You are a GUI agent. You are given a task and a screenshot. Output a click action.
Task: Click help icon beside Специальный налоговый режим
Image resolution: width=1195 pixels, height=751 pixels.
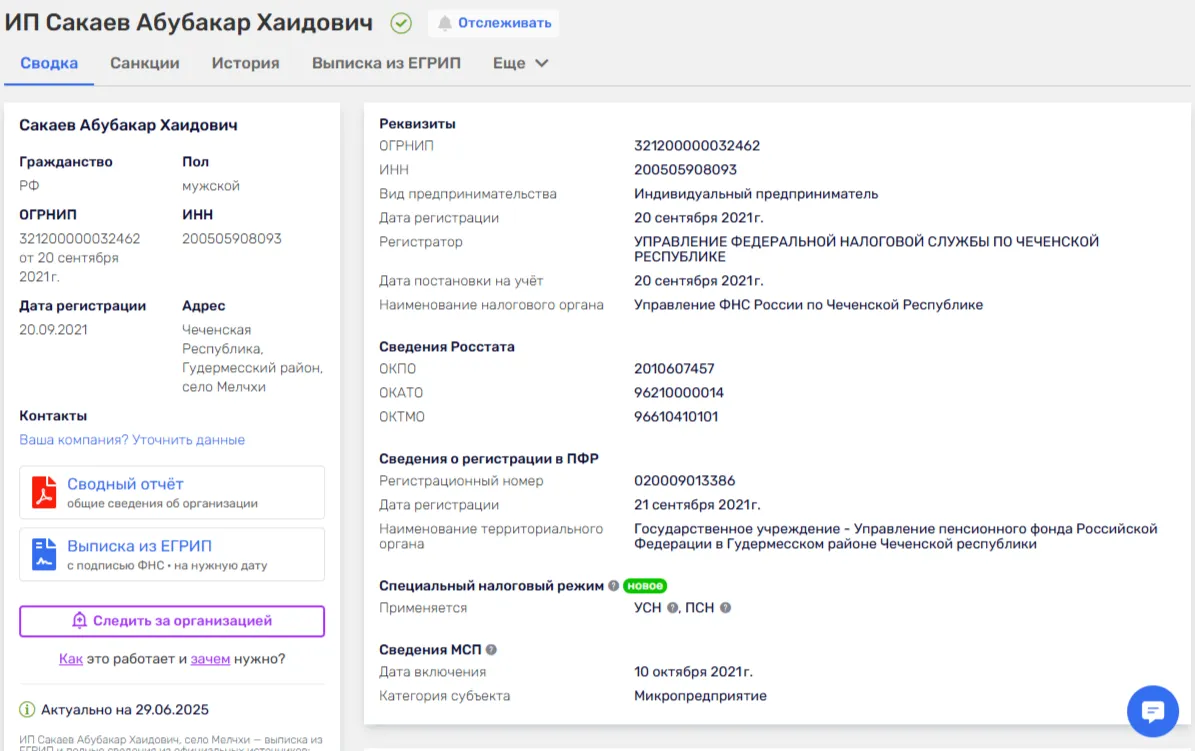[x=614, y=586]
